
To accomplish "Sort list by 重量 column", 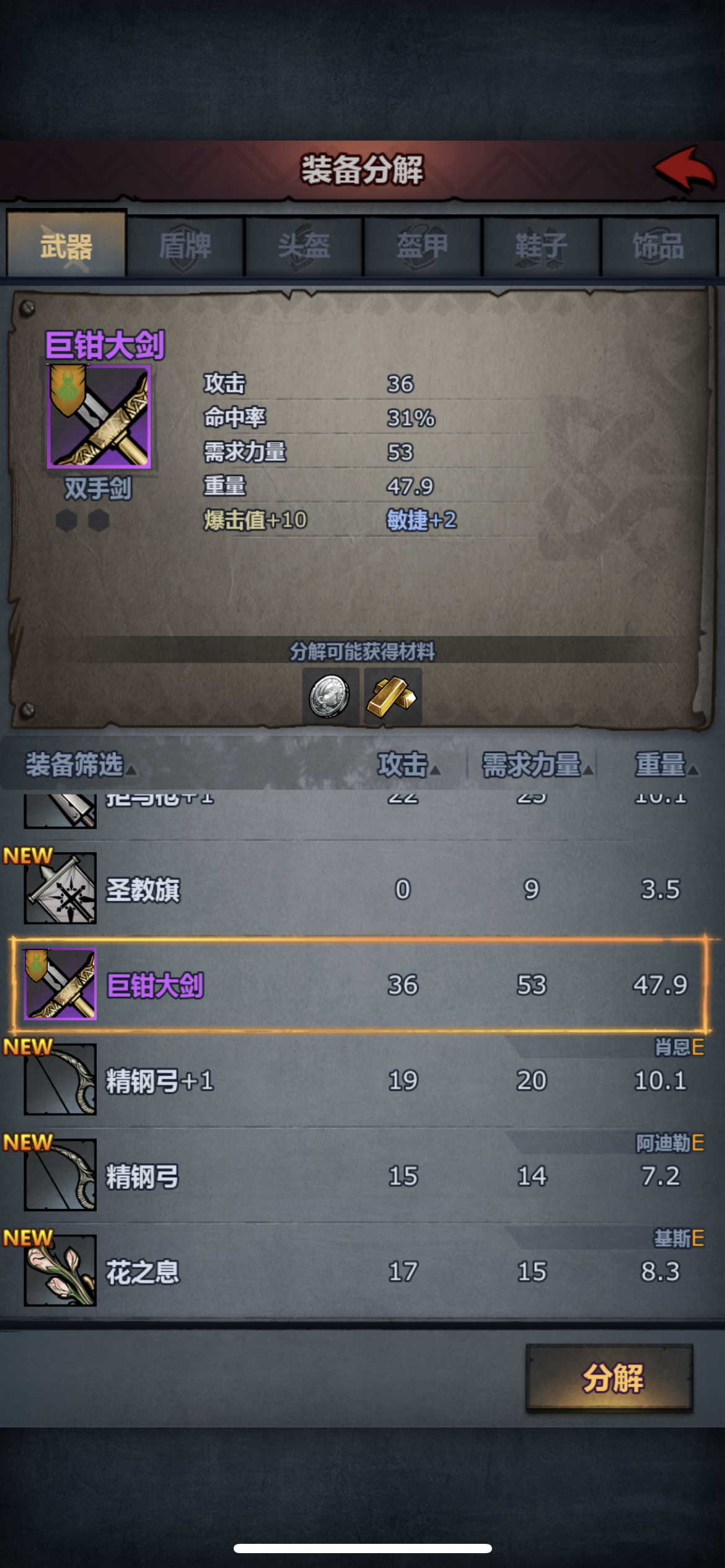I will click(667, 765).
